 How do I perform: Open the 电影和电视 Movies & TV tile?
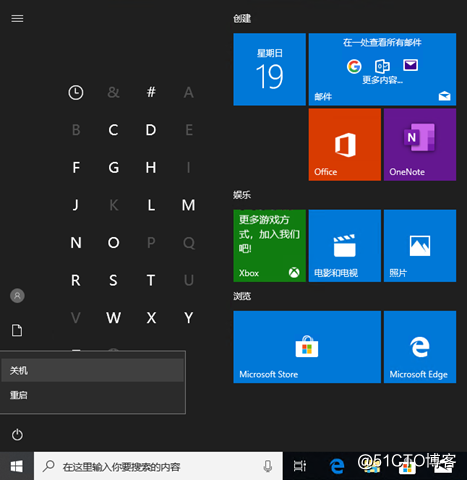tap(345, 246)
